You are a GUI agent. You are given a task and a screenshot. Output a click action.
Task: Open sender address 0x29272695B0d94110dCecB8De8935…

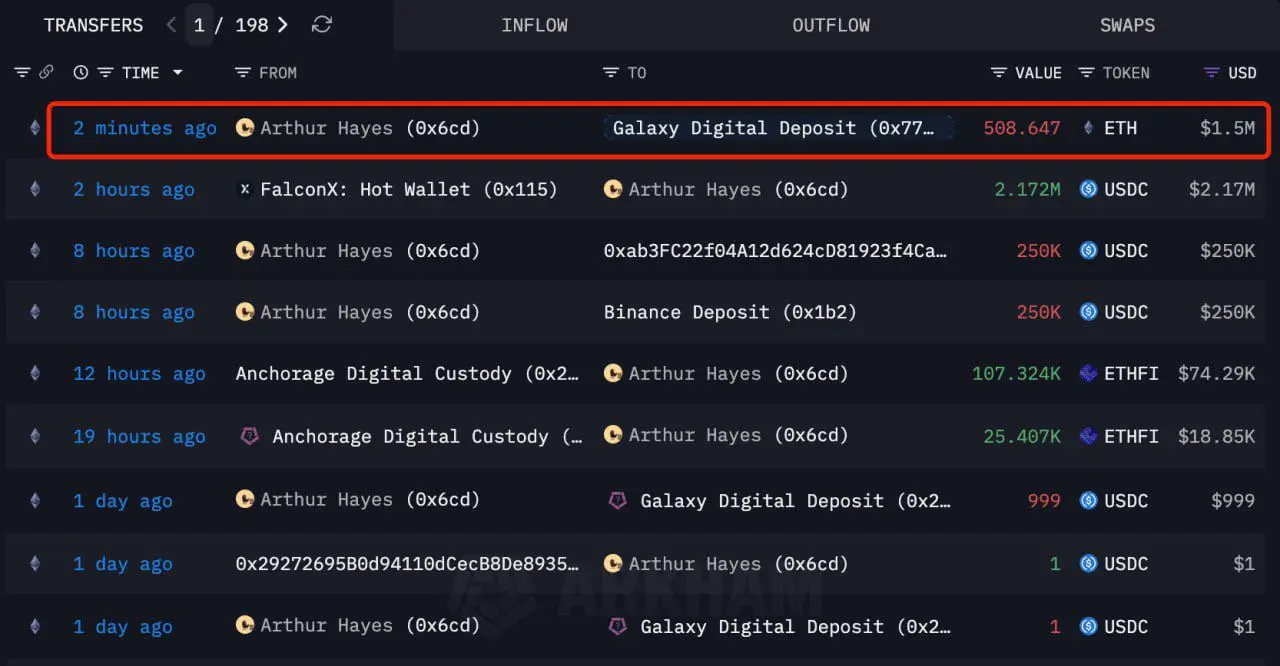pos(407,564)
